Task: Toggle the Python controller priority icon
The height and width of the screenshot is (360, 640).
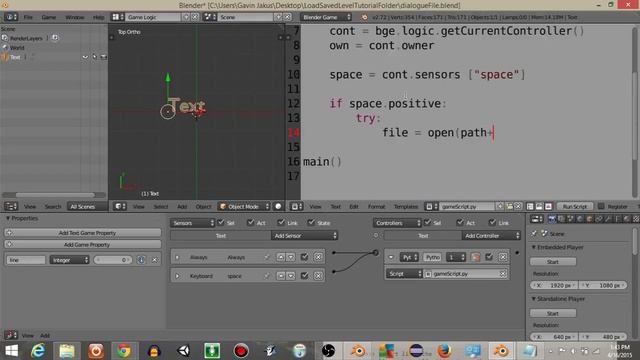Action: (476, 257)
